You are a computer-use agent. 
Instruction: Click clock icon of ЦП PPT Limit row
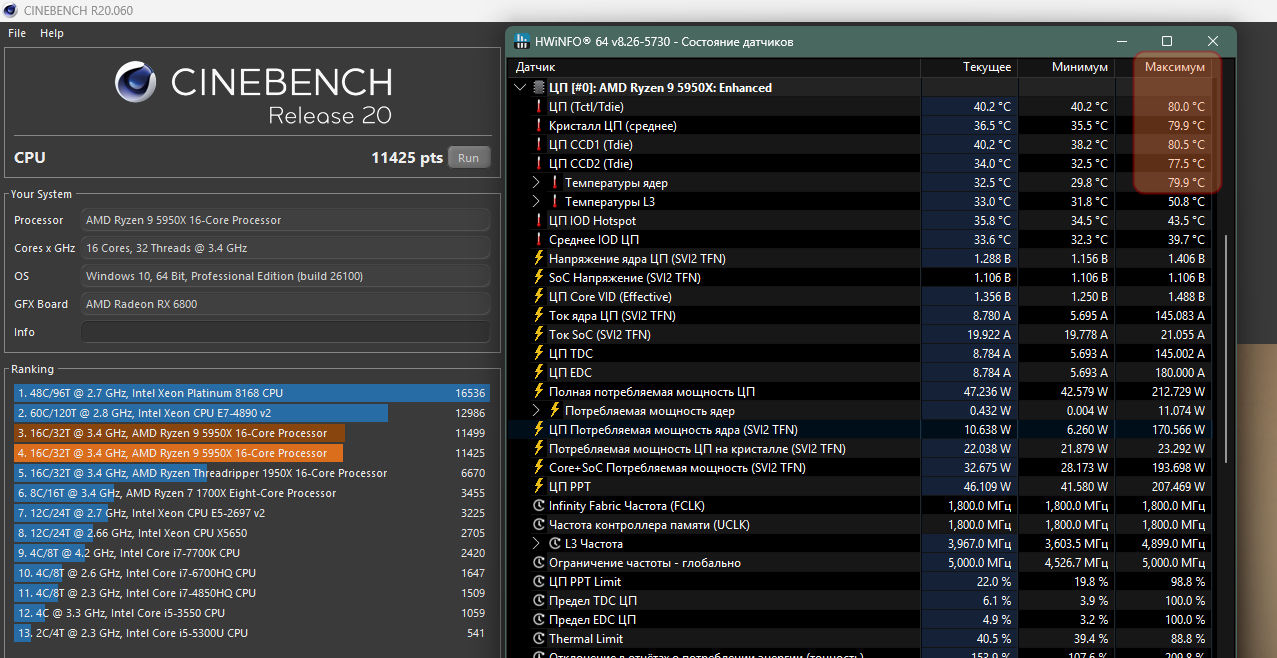pos(539,582)
